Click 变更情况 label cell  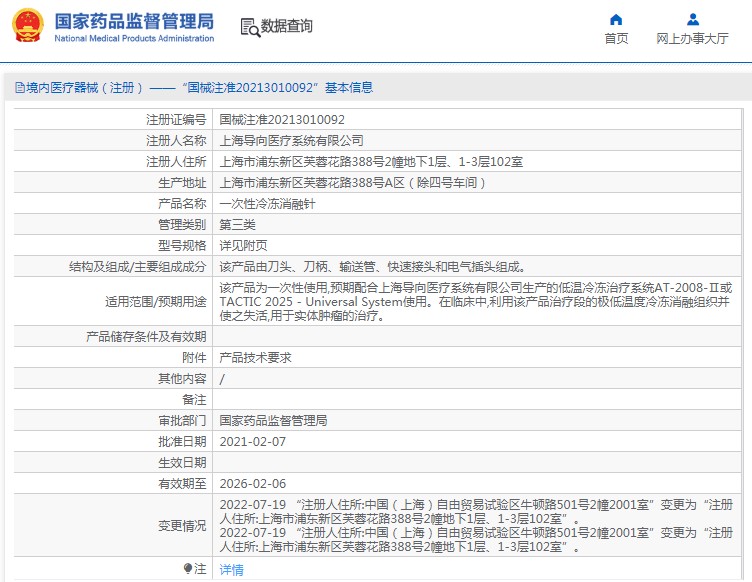182,526
